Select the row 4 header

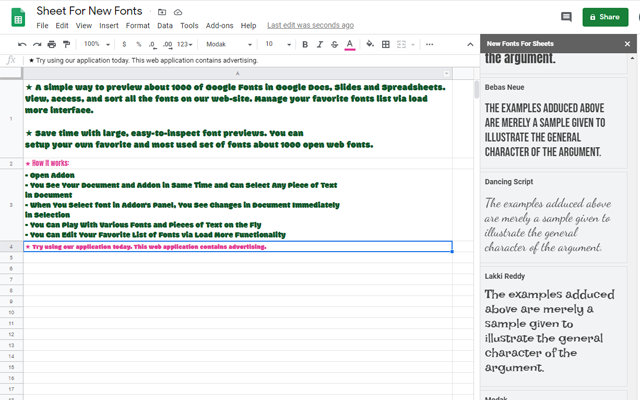click(11, 247)
